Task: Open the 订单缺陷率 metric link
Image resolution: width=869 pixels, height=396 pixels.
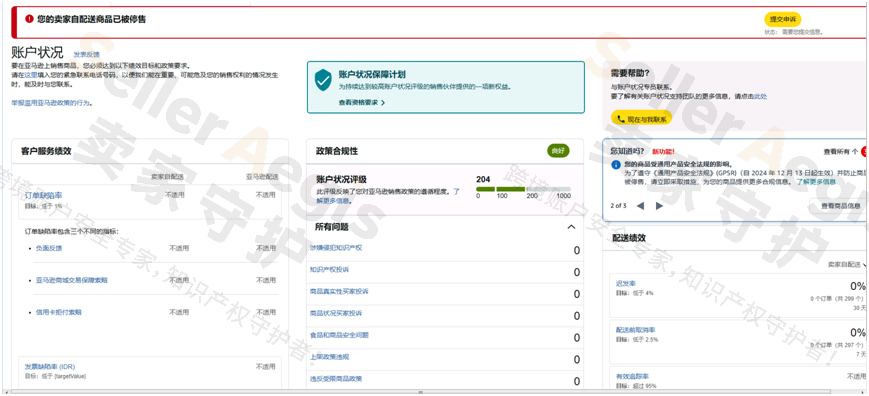Action: point(43,196)
